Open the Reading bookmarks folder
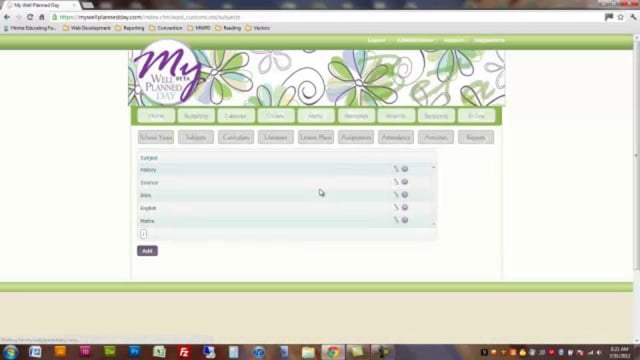This screenshot has width=640, height=360. coord(228,28)
